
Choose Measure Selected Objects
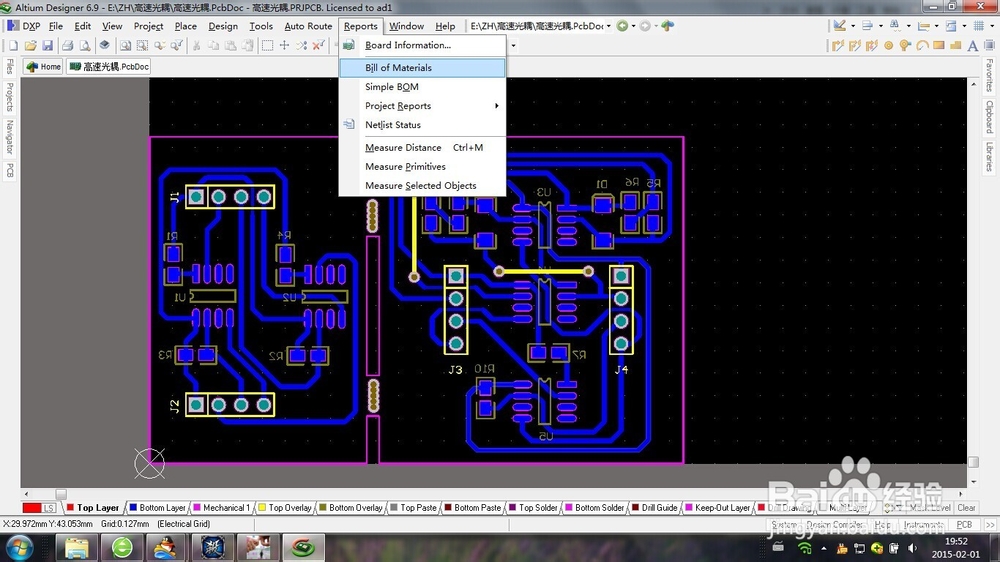pos(422,186)
